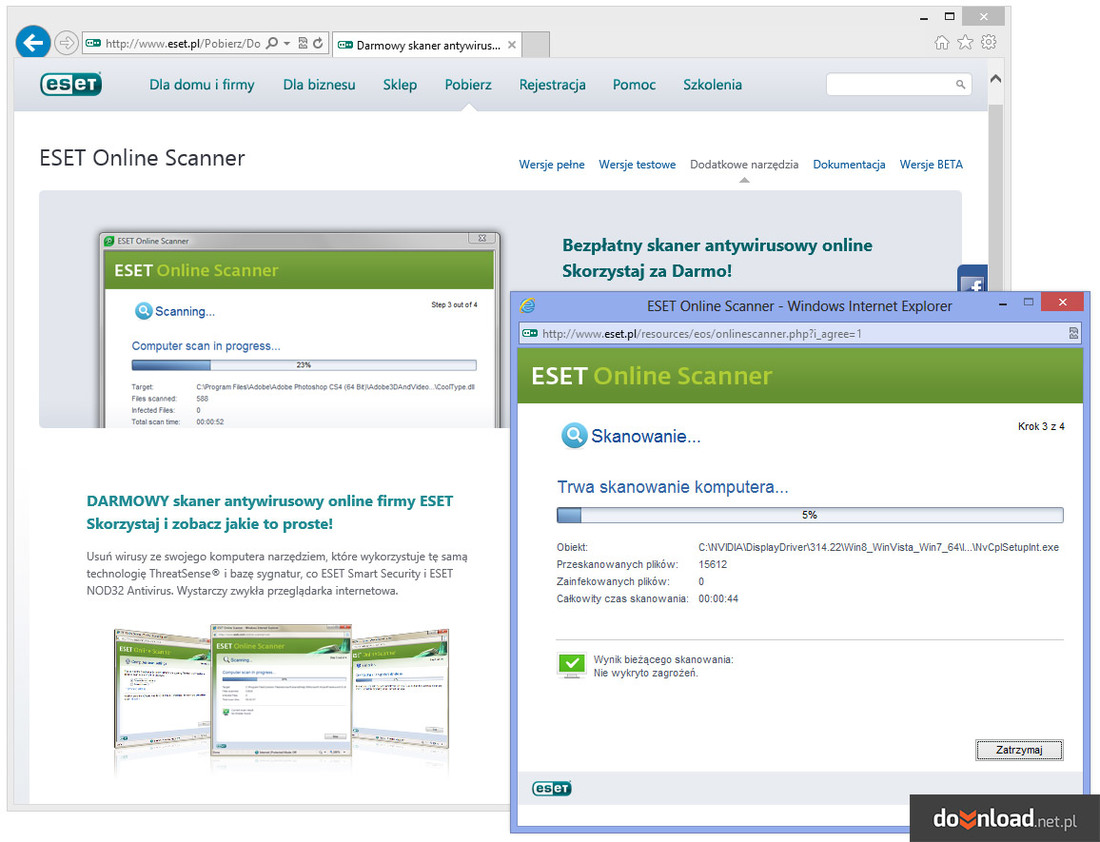The height and width of the screenshot is (842, 1100).
Task: Select the Dodatkowe narzędzia tab
Action: tap(744, 165)
